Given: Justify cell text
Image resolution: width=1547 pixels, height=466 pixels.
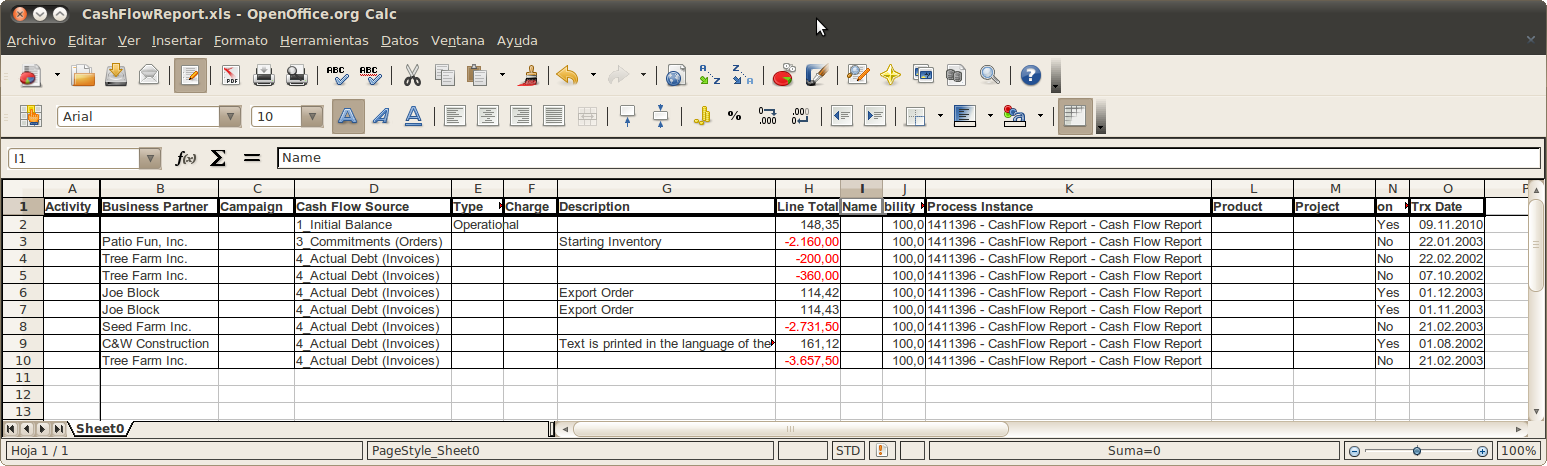Looking at the screenshot, I should coord(553,116).
